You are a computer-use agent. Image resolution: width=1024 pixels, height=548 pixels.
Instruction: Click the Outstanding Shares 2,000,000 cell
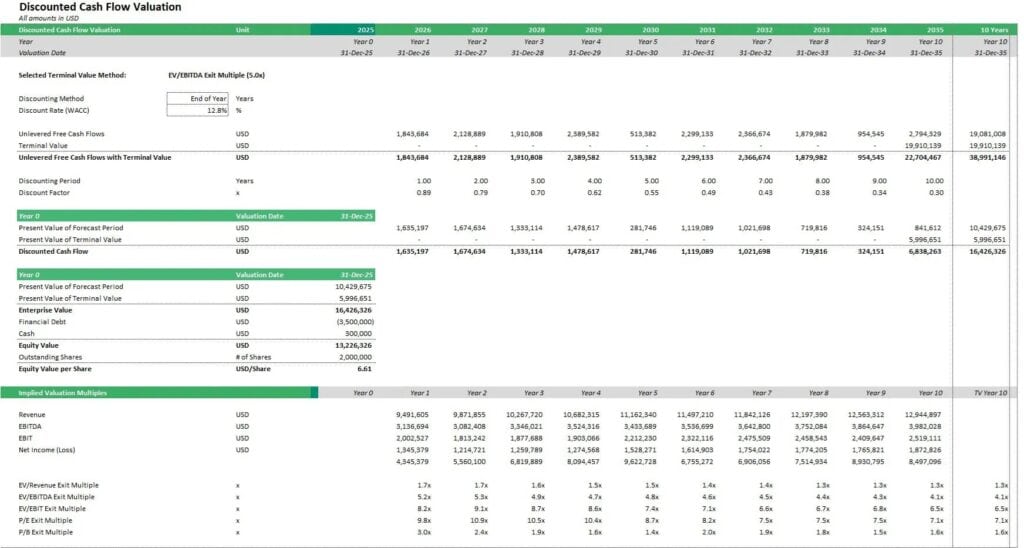(355, 357)
